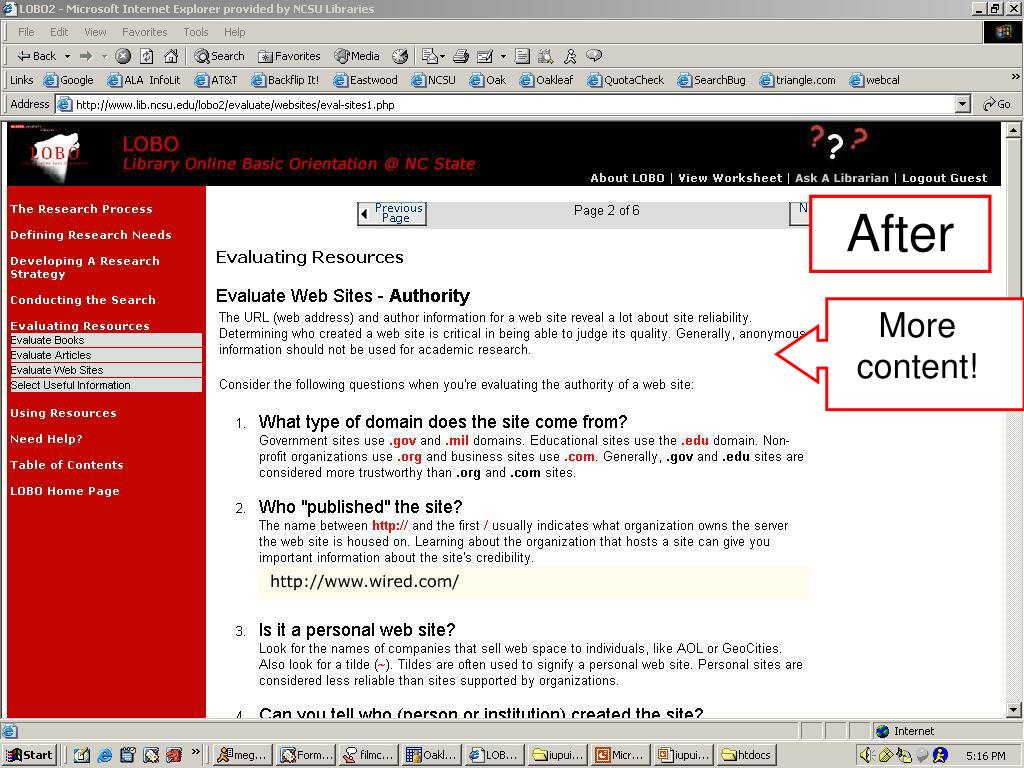Open the Using Resources section
Viewport: 1024px width, 768px height.
(x=63, y=413)
